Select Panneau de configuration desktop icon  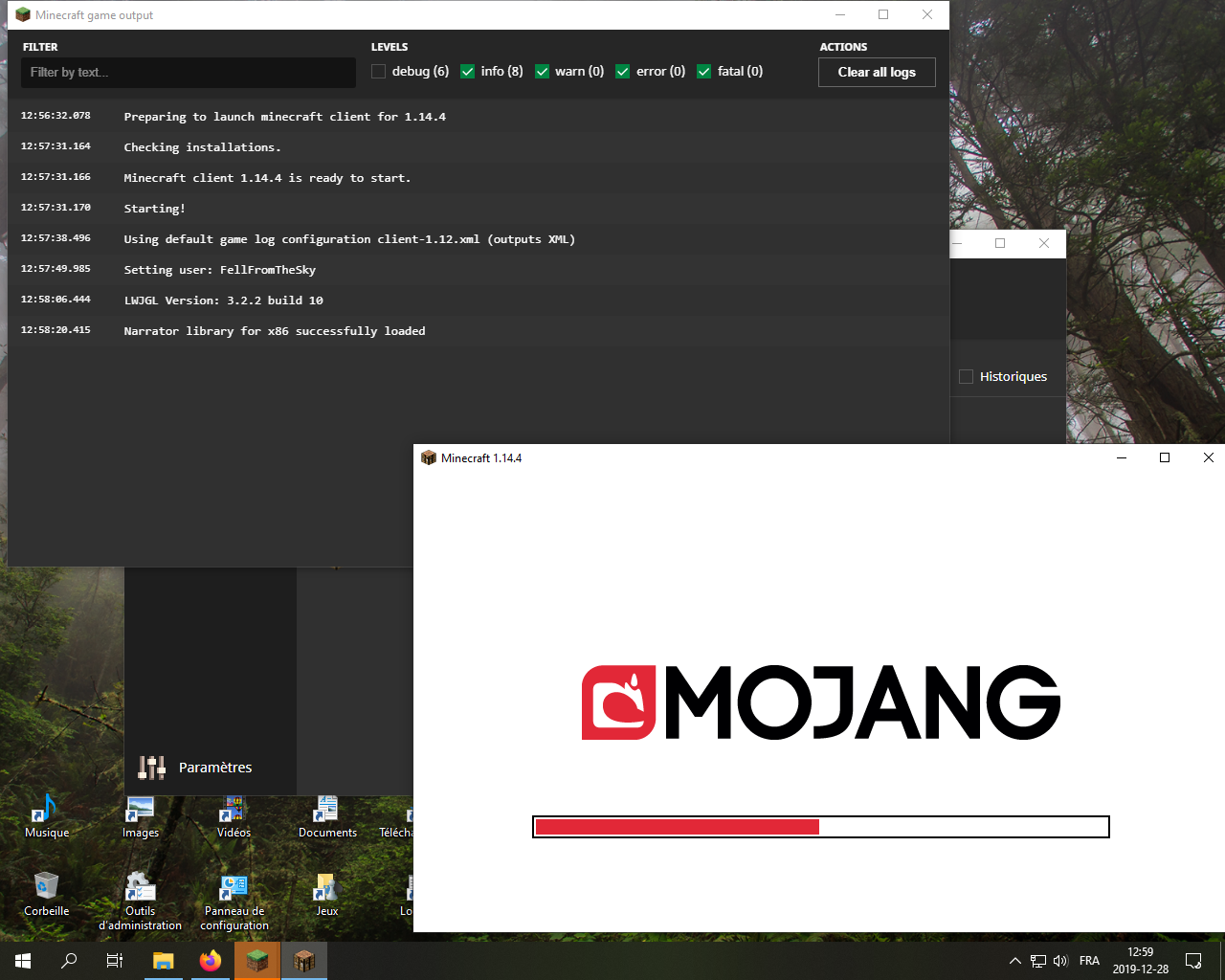pos(234,902)
